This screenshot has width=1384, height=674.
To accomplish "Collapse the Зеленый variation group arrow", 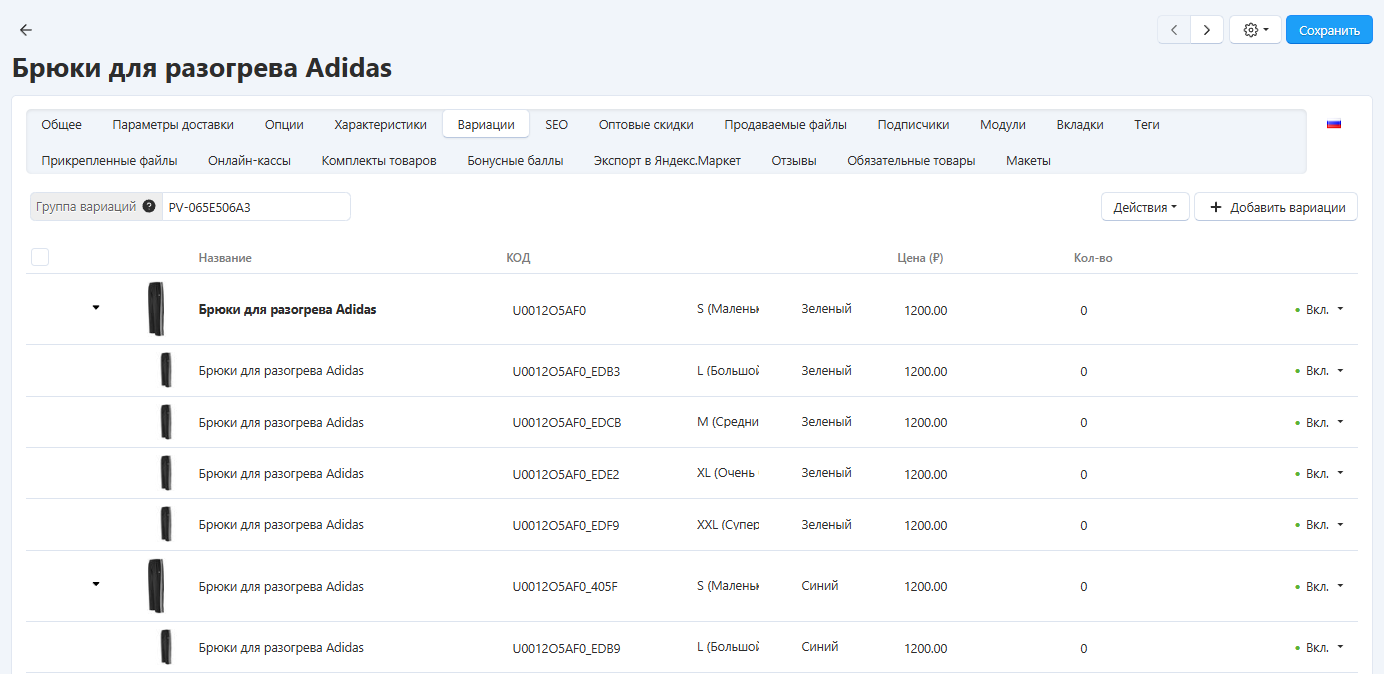I will point(96,308).
